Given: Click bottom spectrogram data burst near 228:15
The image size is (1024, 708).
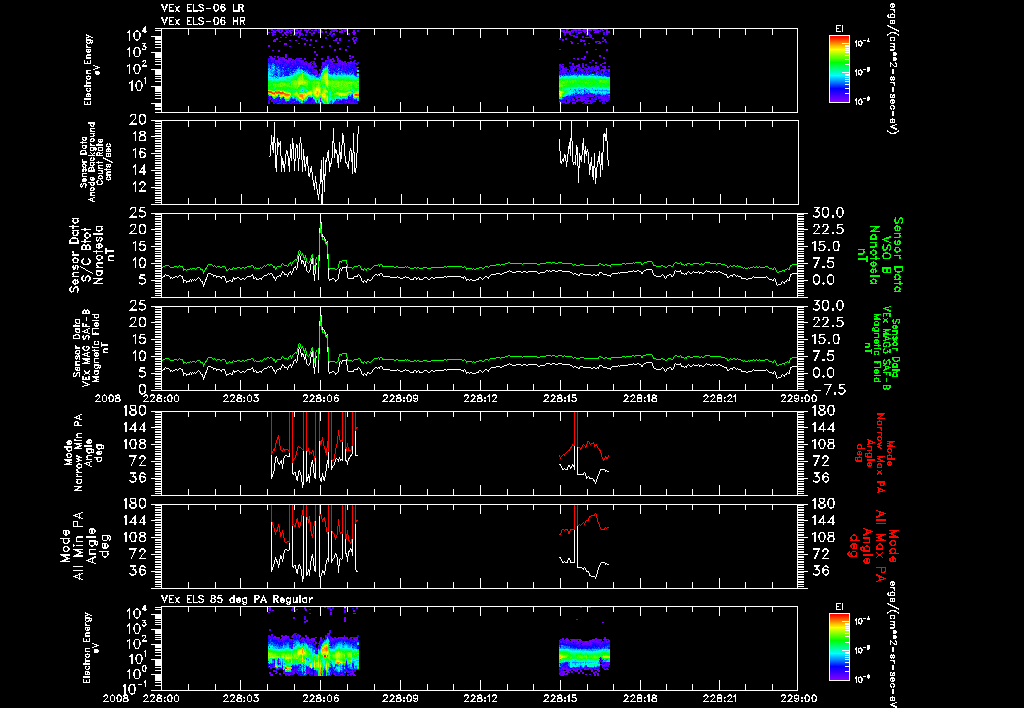Looking at the screenshot, I should click(584, 656).
